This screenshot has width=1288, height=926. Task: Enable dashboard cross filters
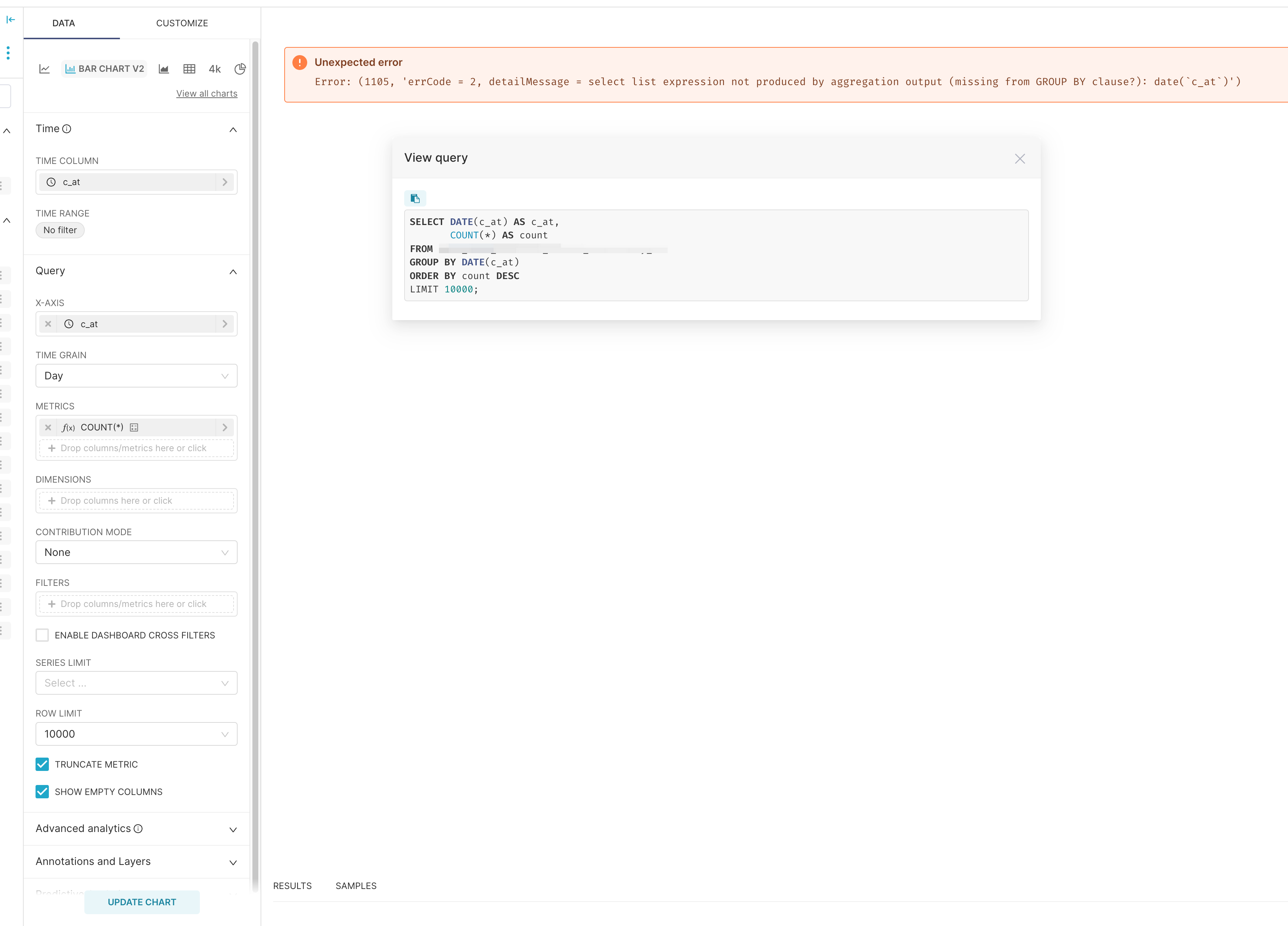point(42,635)
